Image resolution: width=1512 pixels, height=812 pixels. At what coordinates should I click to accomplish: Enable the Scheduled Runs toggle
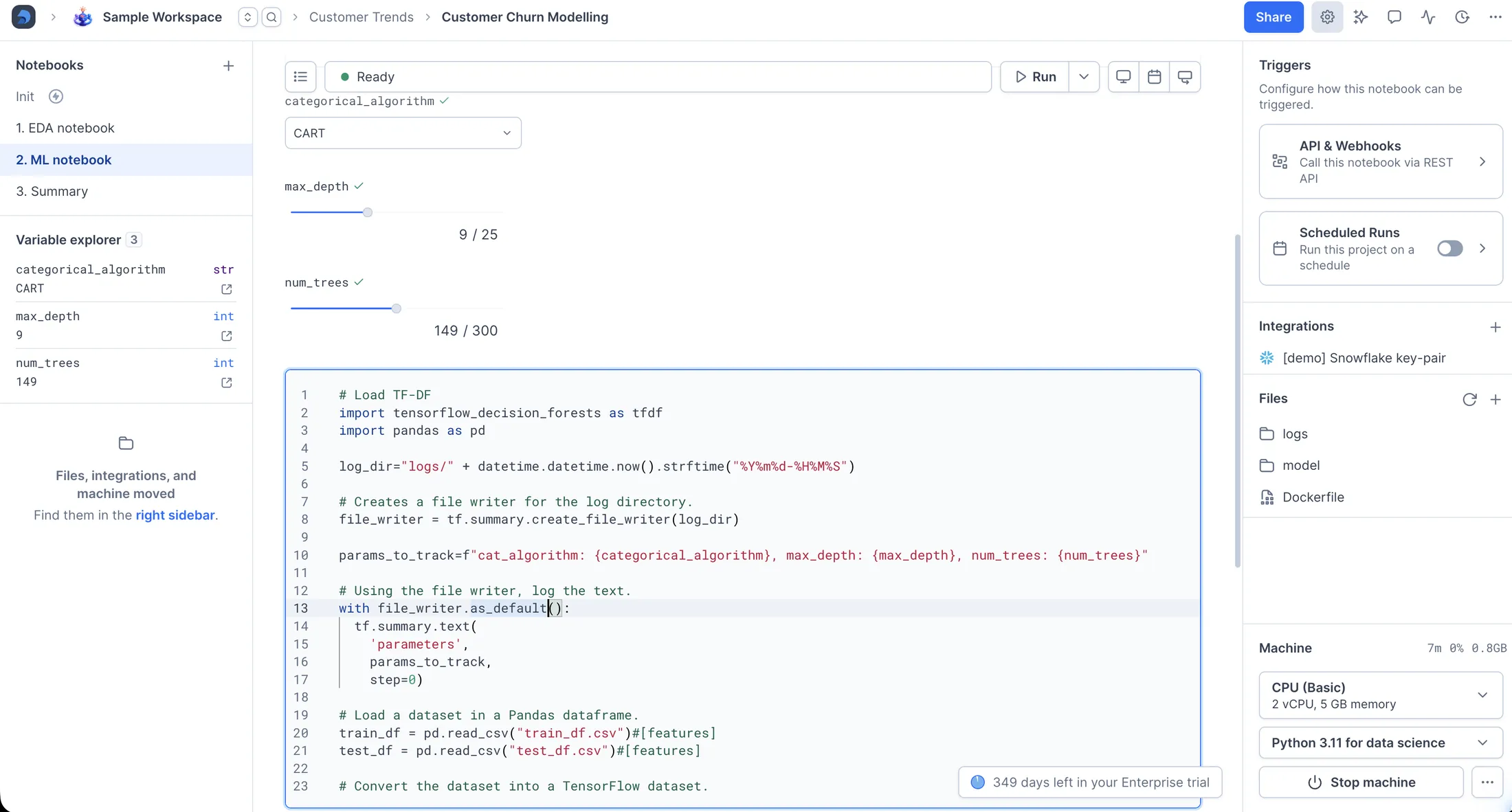(x=1450, y=249)
